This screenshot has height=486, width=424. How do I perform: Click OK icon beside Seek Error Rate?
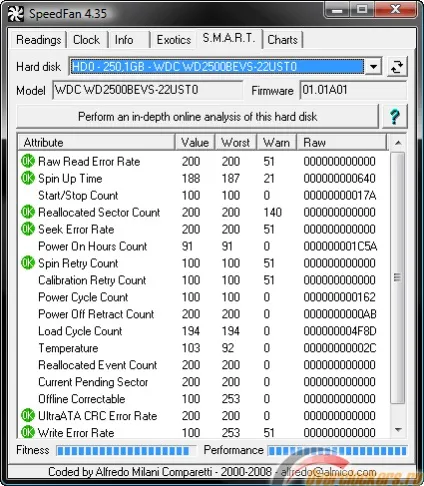pyautogui.click(x=28, y=229)
